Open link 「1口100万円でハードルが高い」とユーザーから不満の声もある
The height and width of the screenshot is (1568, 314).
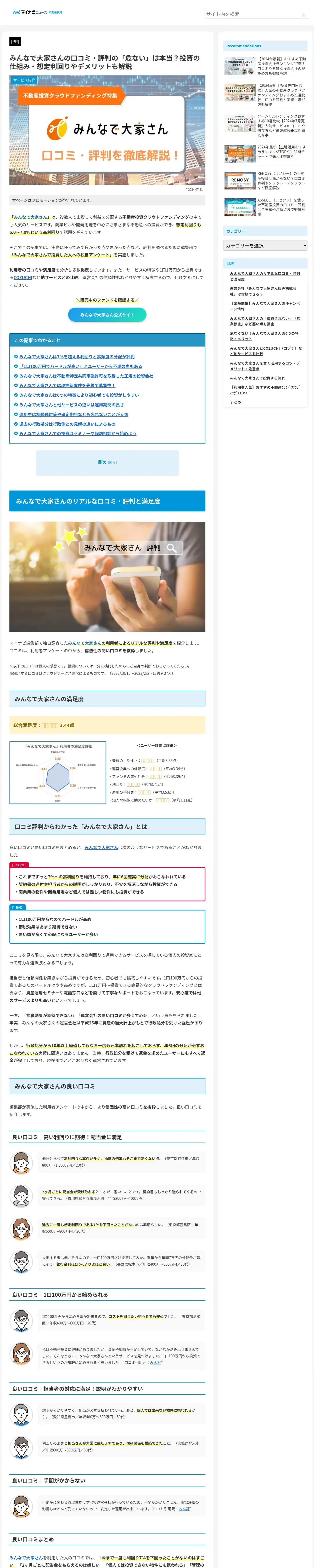[81, 366]
